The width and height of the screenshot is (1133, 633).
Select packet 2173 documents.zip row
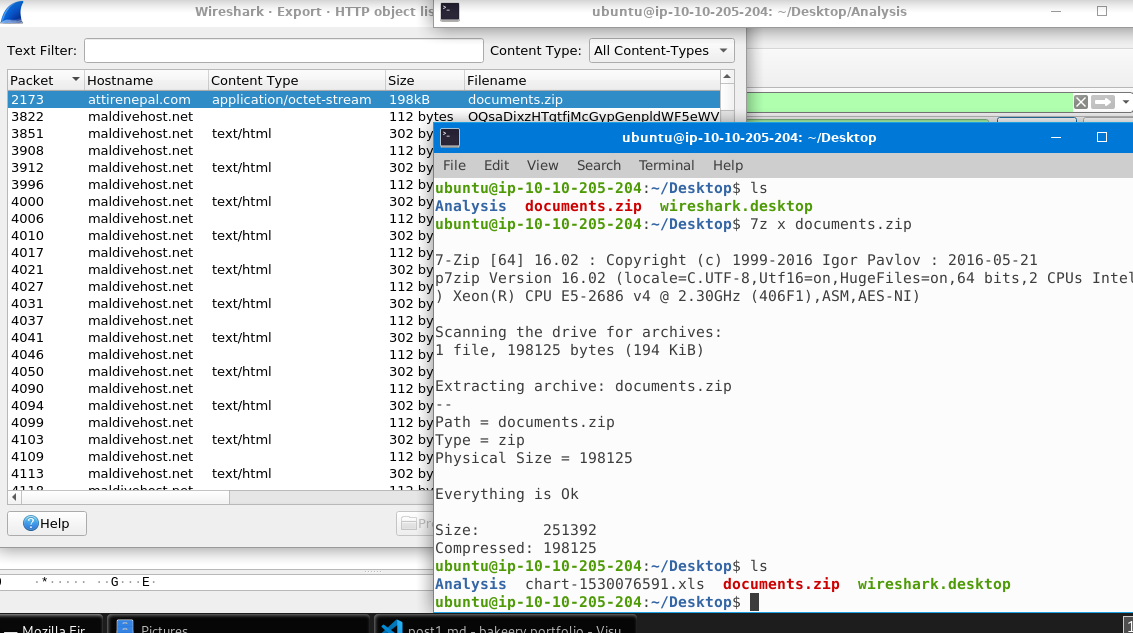point(363,100)
